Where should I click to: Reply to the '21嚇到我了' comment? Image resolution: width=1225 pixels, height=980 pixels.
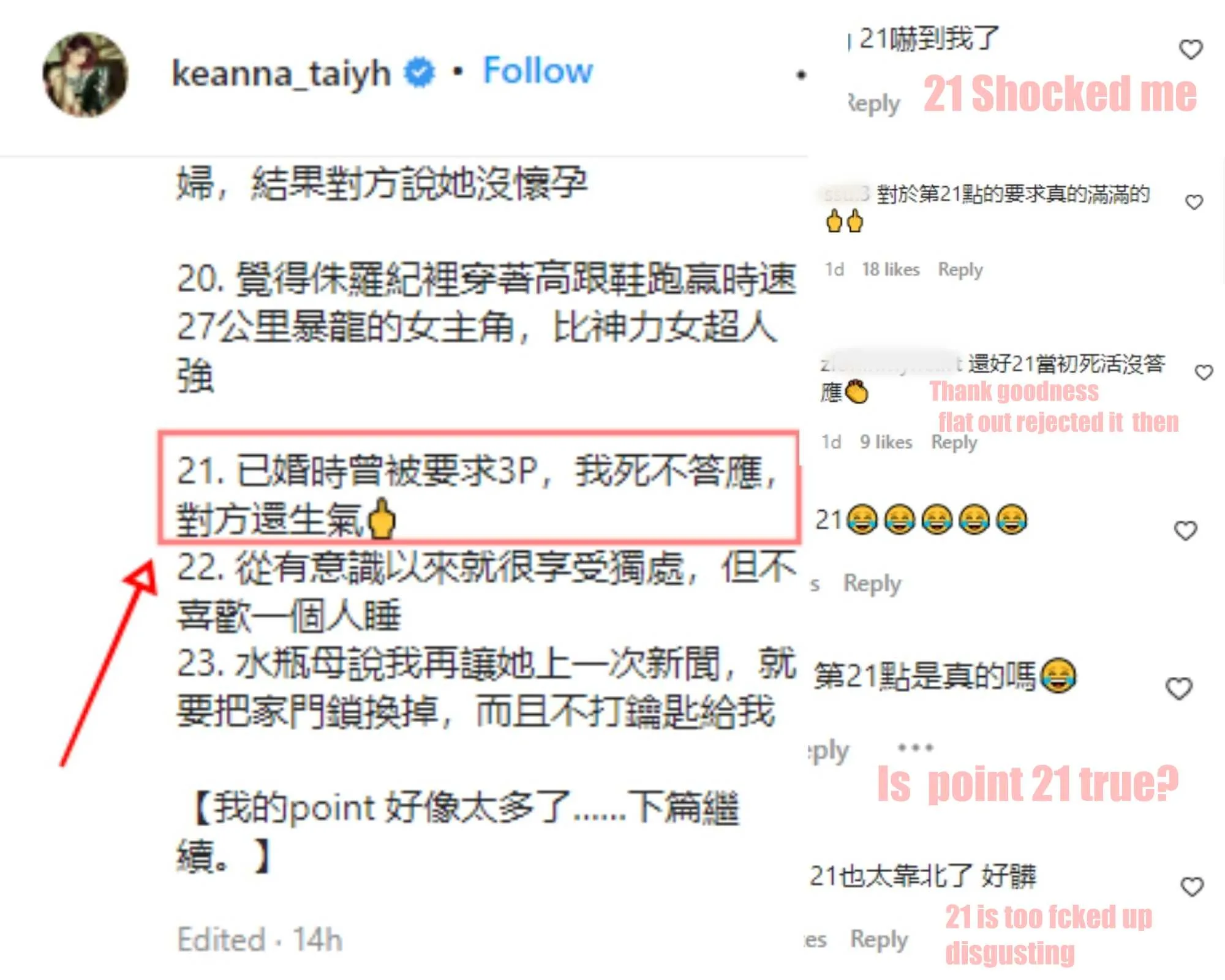tap(873, 104)
